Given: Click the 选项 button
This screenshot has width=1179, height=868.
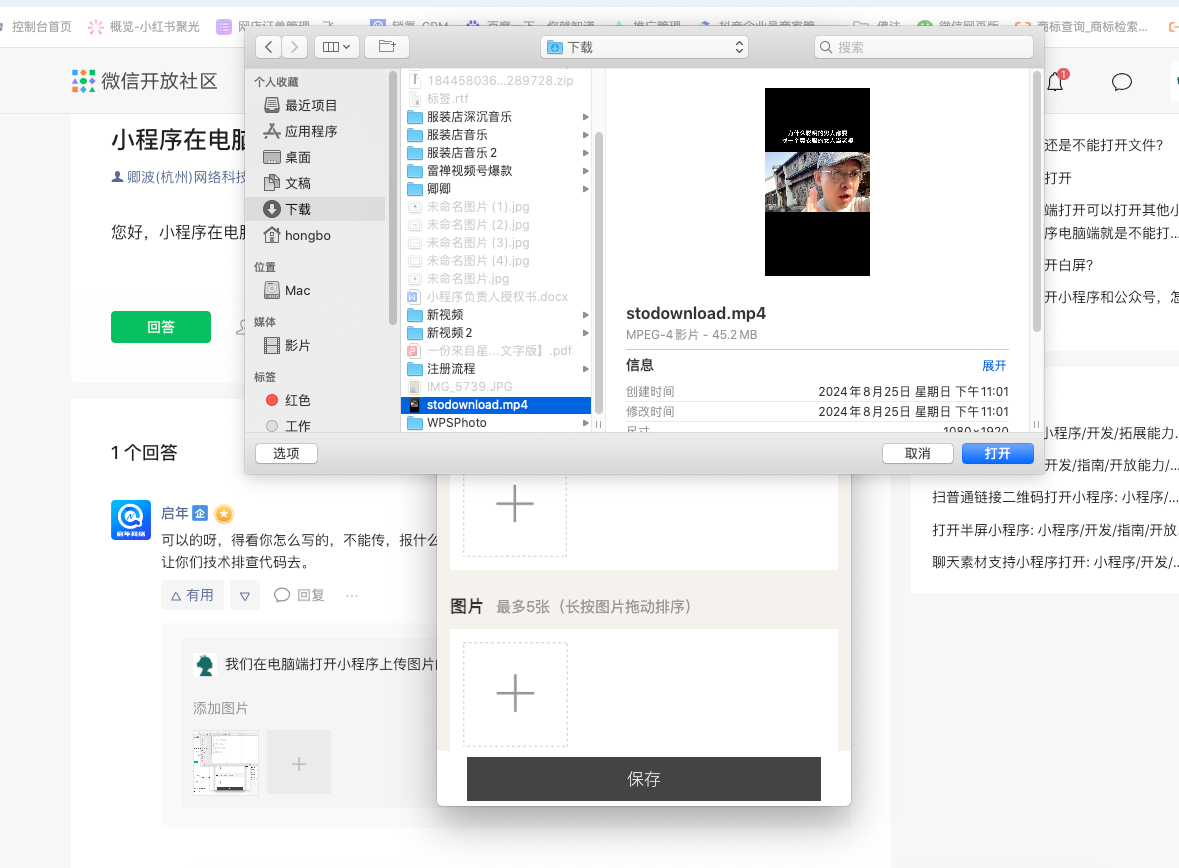Looking at the screenshot, I should 286,454.
